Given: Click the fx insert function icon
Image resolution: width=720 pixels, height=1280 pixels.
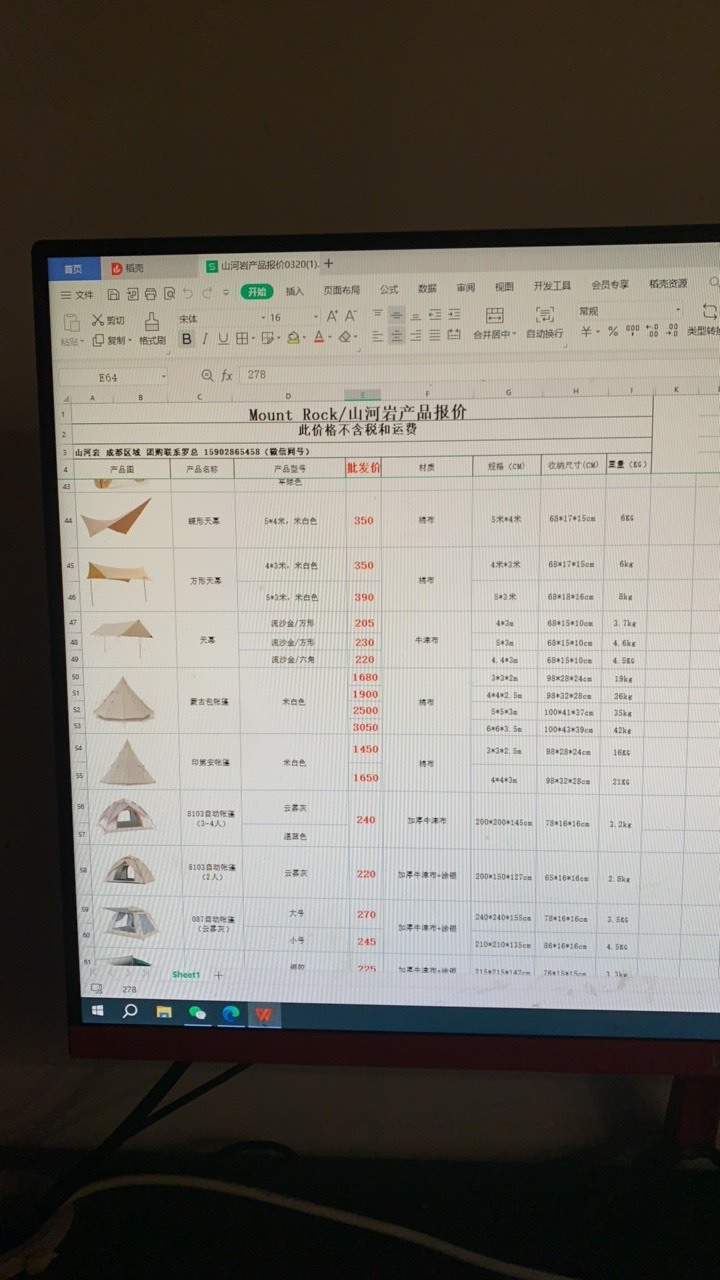Looking at the screenshot, I should 226,374.
